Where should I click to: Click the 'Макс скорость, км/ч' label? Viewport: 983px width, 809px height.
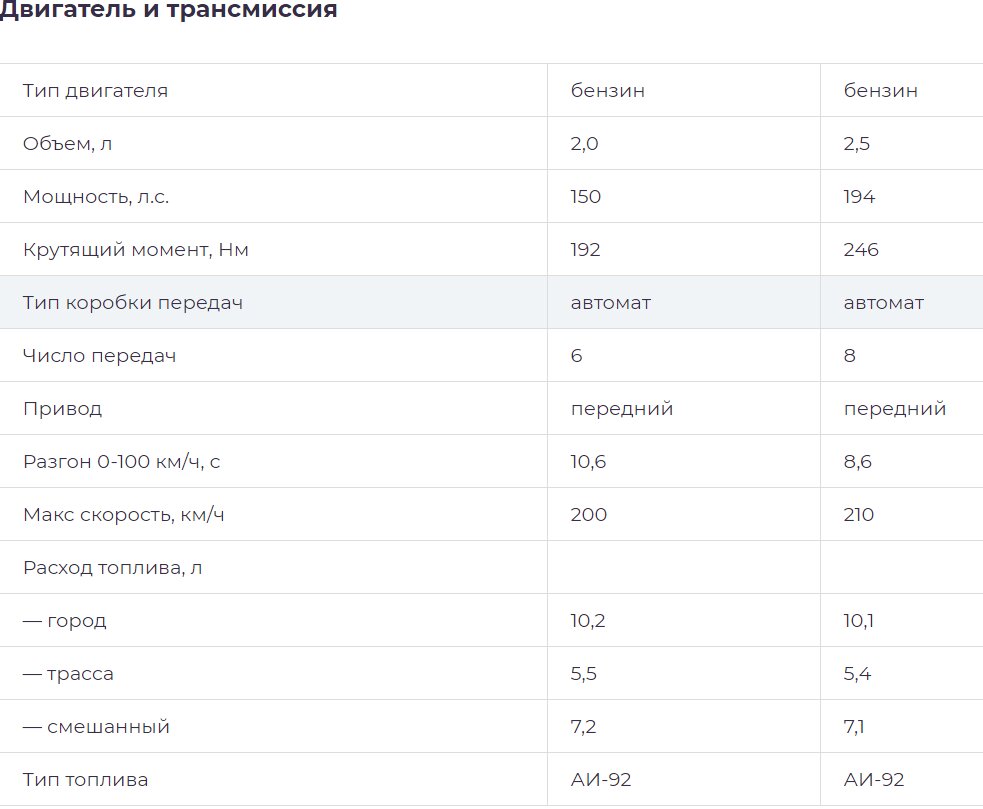tap(124, 515)
